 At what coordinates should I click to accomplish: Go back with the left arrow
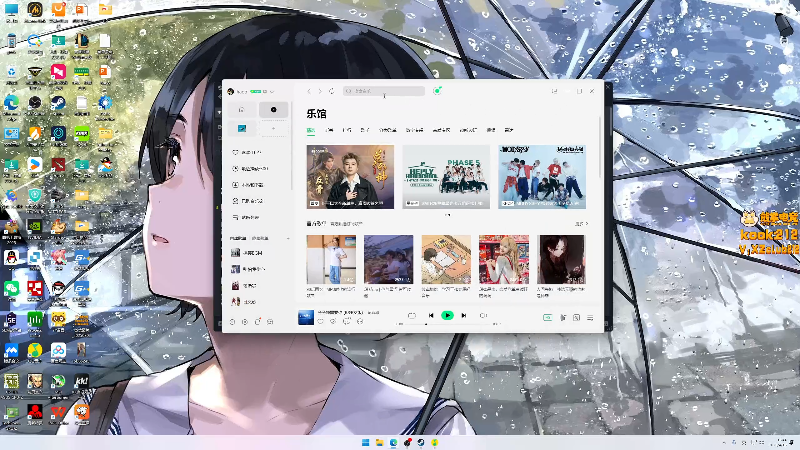click(309, 91)
